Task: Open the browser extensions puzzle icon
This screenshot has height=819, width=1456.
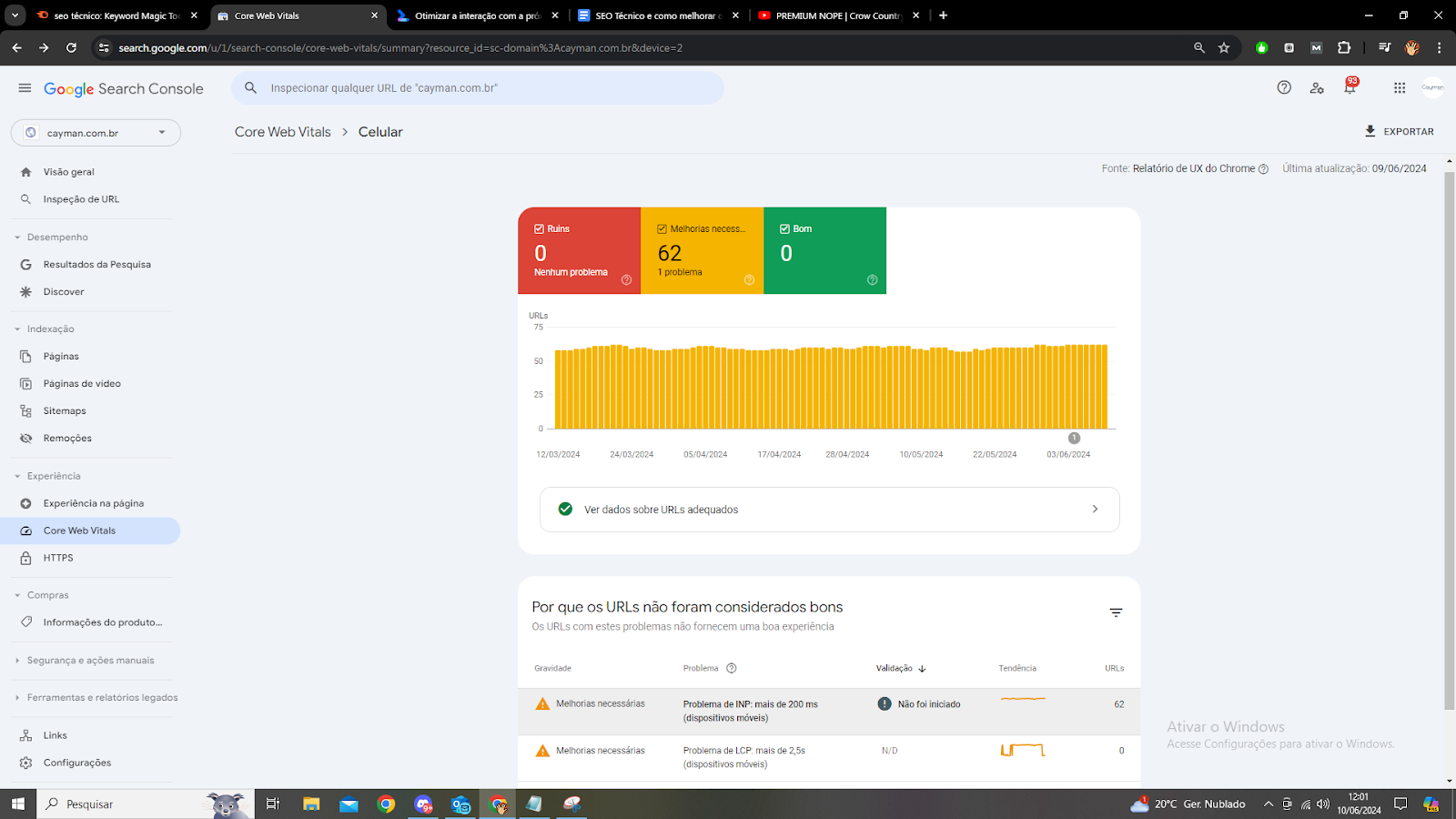Action: tap(1344, 48)
